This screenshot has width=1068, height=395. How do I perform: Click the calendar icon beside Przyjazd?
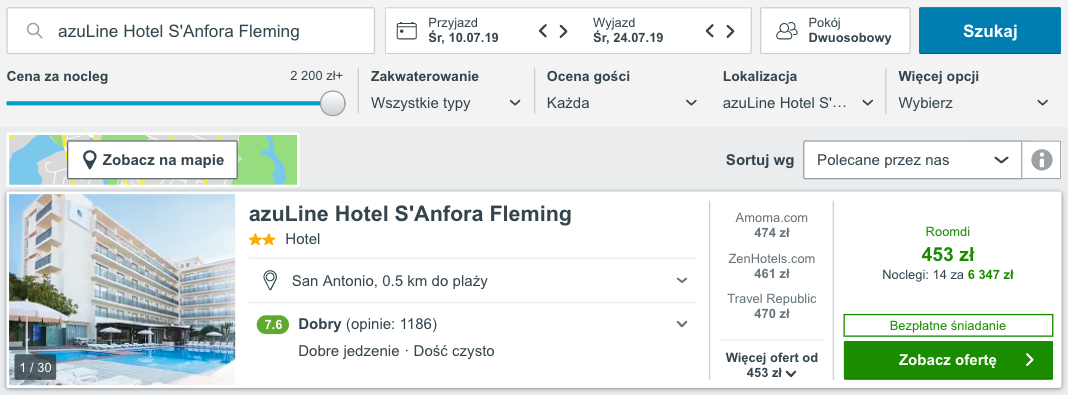point(407,31)
